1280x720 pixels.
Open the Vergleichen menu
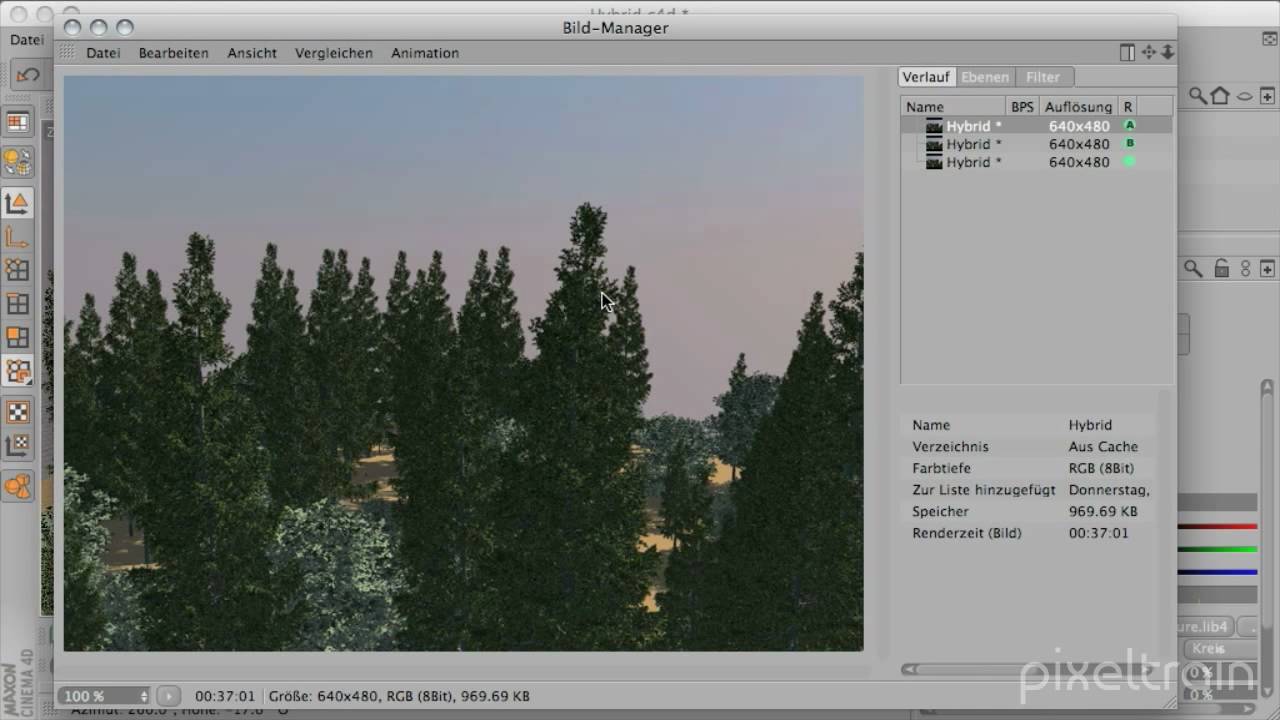334,53
